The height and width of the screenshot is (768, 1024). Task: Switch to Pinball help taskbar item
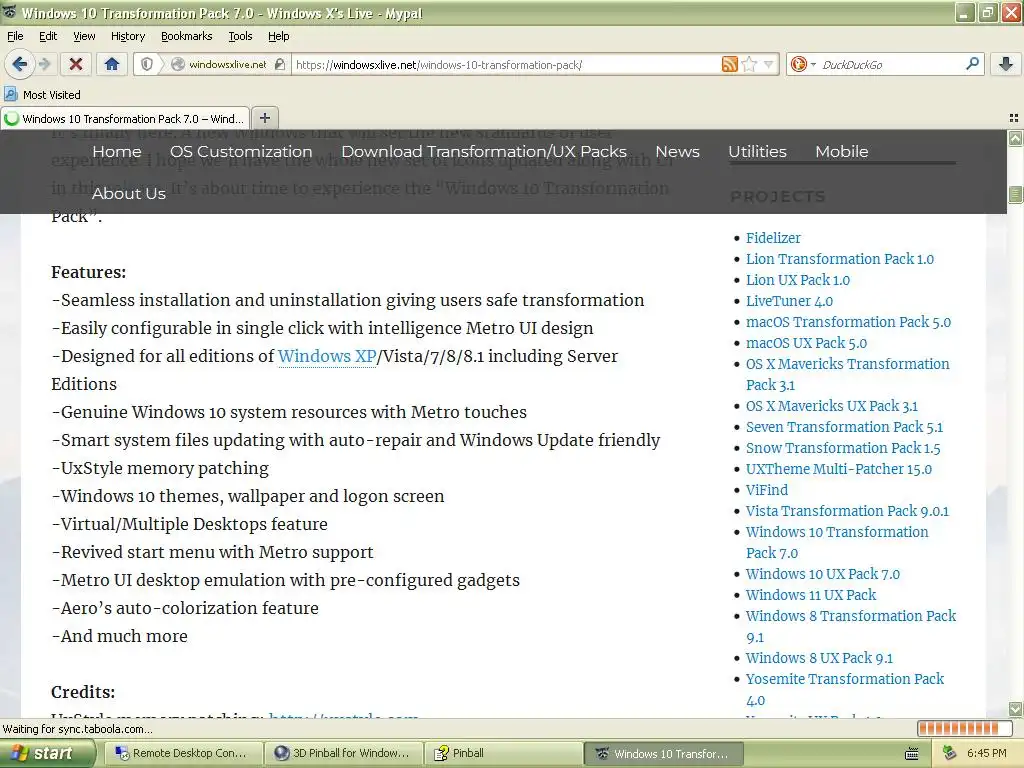pyautogui.click(x=503, y=753)
